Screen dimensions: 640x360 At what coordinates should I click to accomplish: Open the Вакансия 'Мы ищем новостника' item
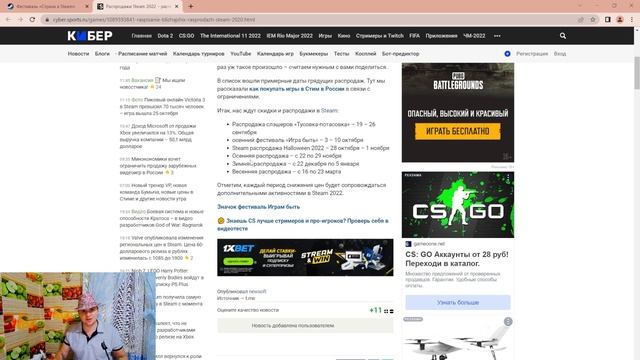[153, 84]
